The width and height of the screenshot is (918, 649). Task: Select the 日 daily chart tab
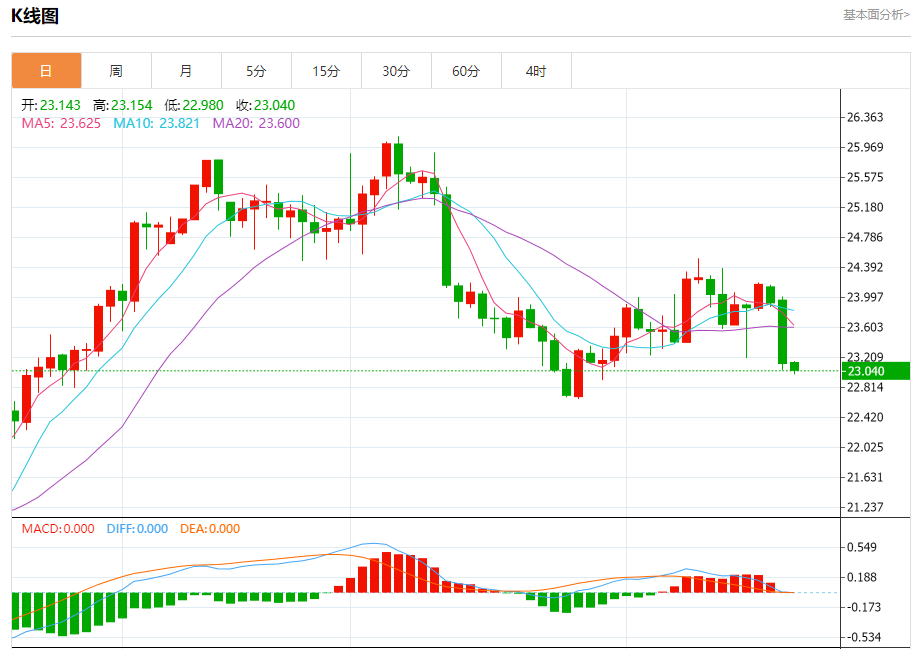(46, 71)
